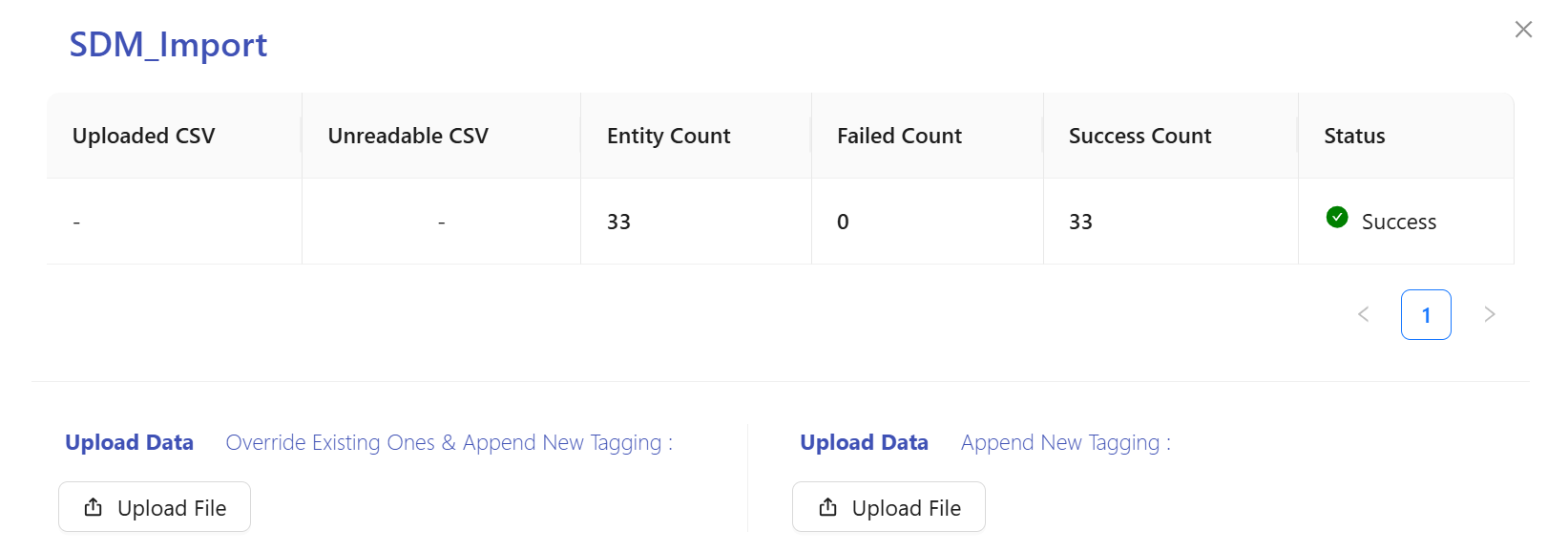Select page 1 in pagination

coord(1426,315)
